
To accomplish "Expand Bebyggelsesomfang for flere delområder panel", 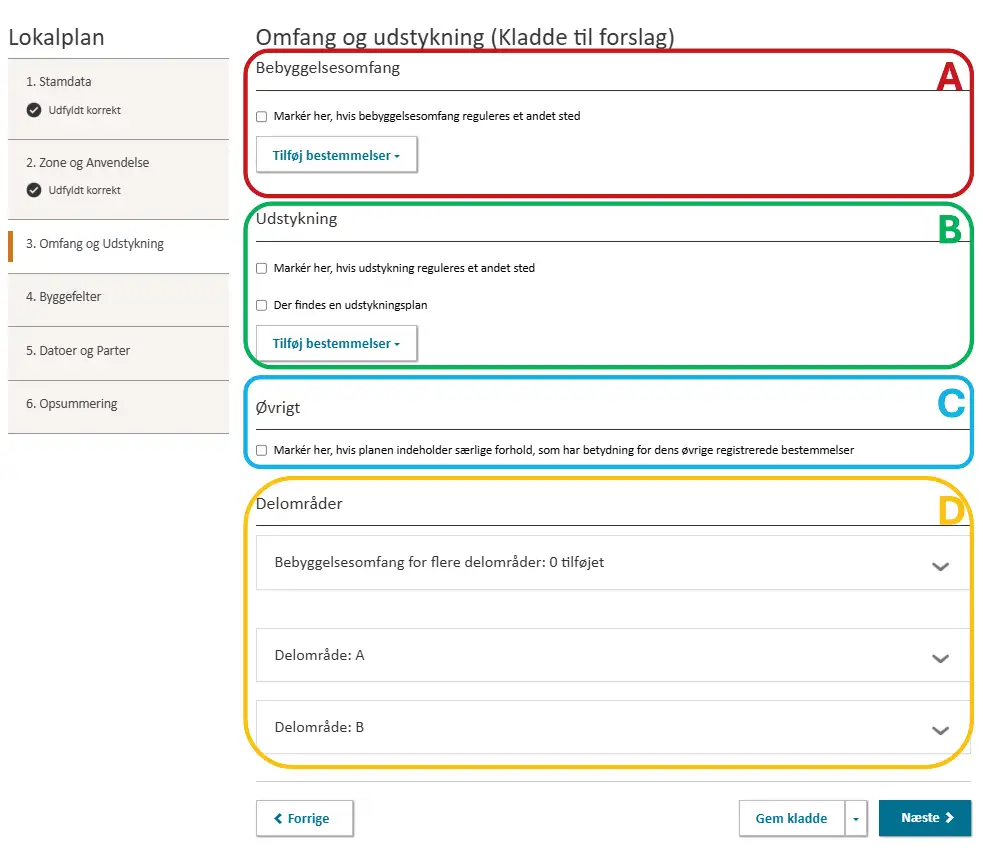I will pyautogui.click(x=612, y=563).
